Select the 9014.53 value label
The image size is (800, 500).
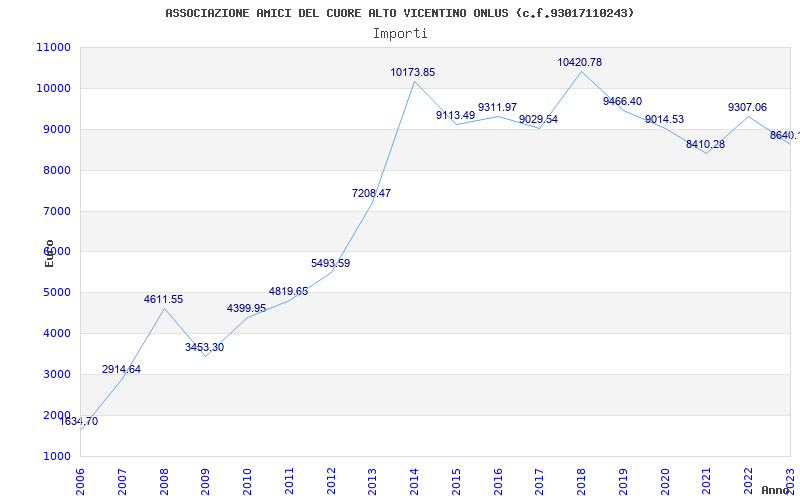click(x=664, y=119)
